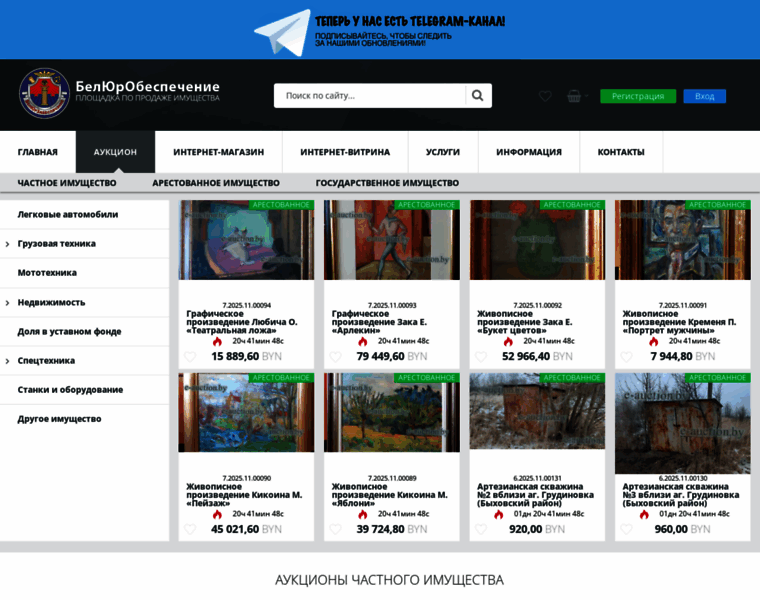This screenshot has width=760, height=600.
Task: Click the Вход button
Action: 704,96
